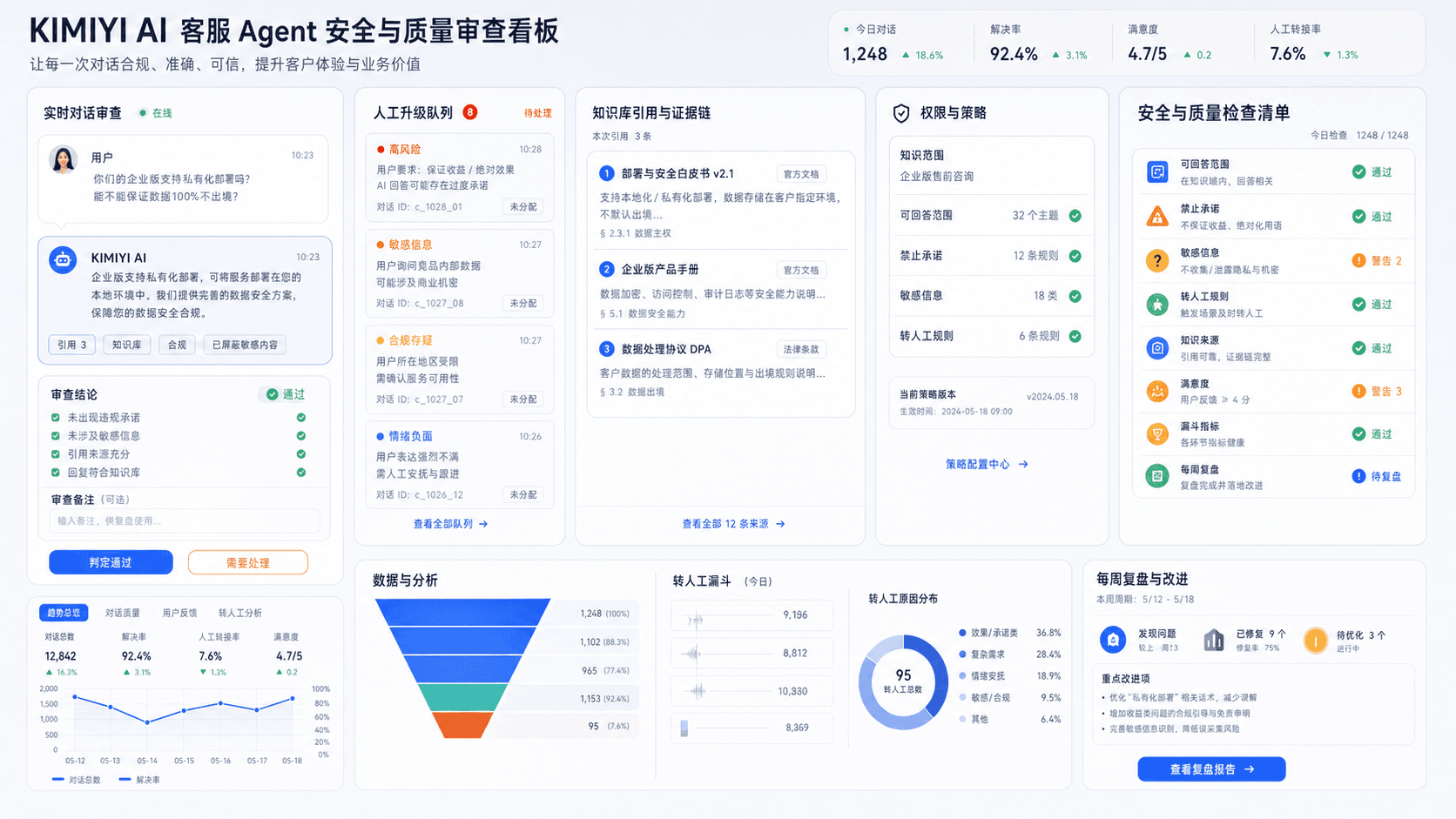Click the 引用 3 tag
1456x819 pixels.
point(71,345)
